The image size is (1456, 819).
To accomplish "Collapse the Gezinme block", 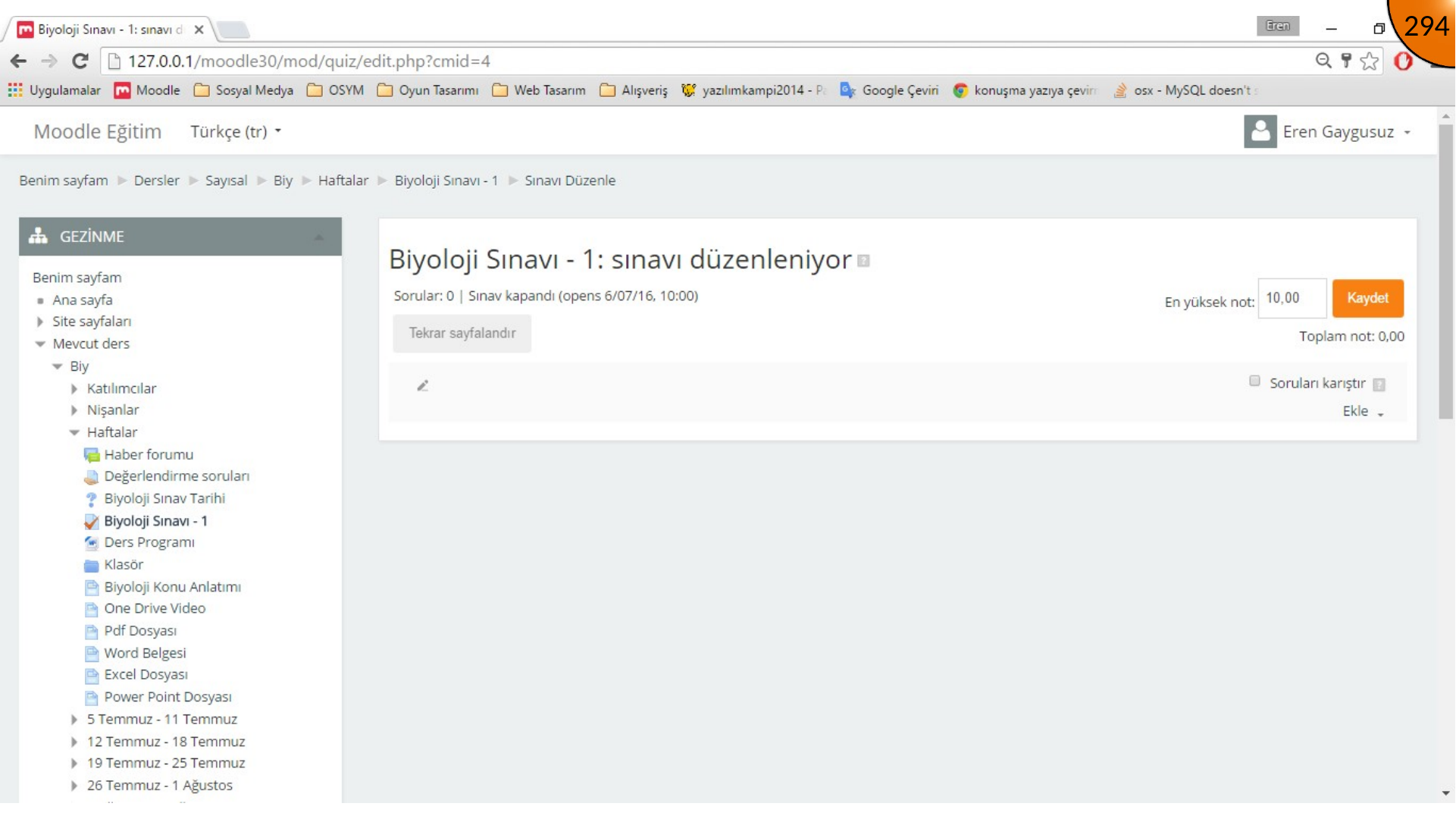I will [319, 237].
